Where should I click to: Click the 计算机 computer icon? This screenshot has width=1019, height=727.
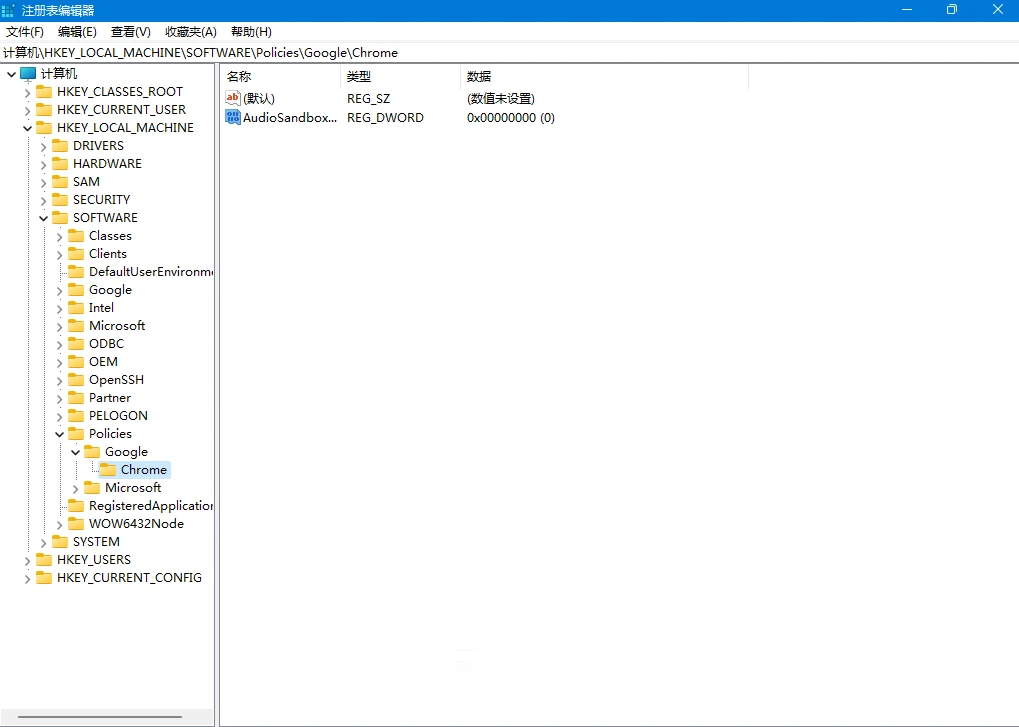click(28, 73)
